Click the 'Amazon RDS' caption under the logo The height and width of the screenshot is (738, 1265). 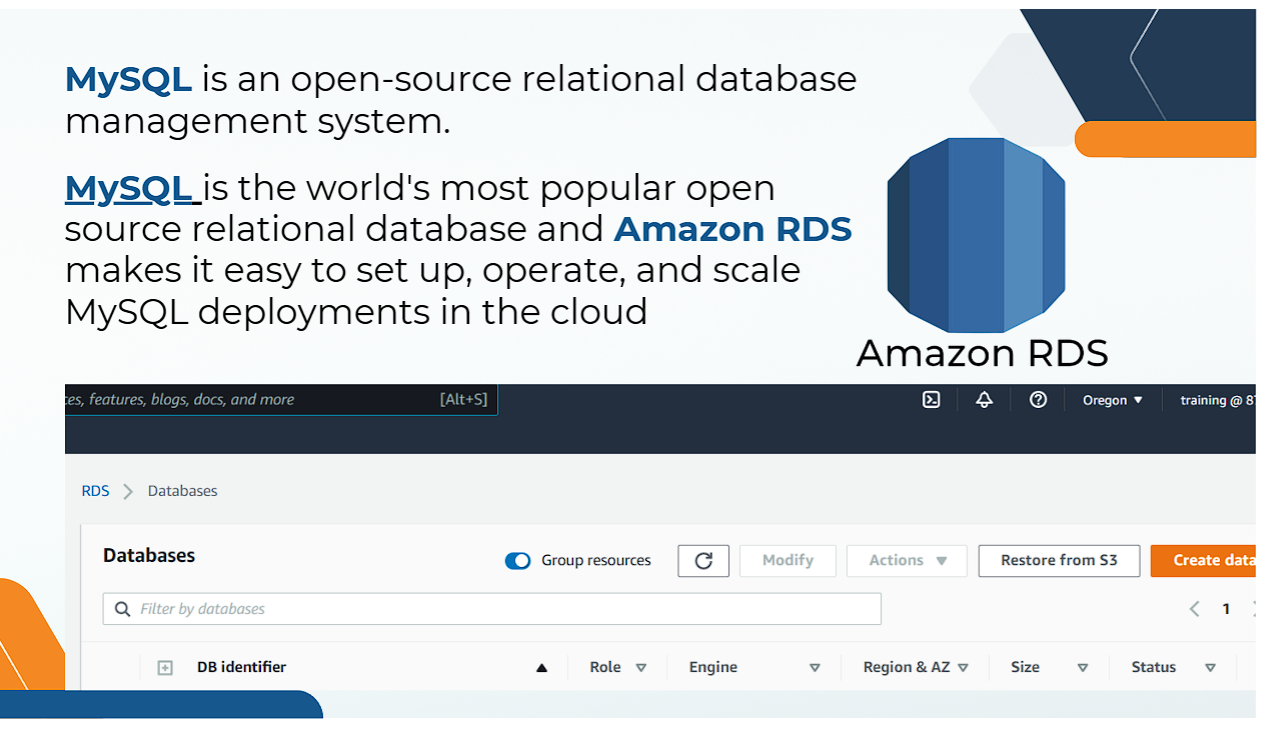click(x=982, y=353)
